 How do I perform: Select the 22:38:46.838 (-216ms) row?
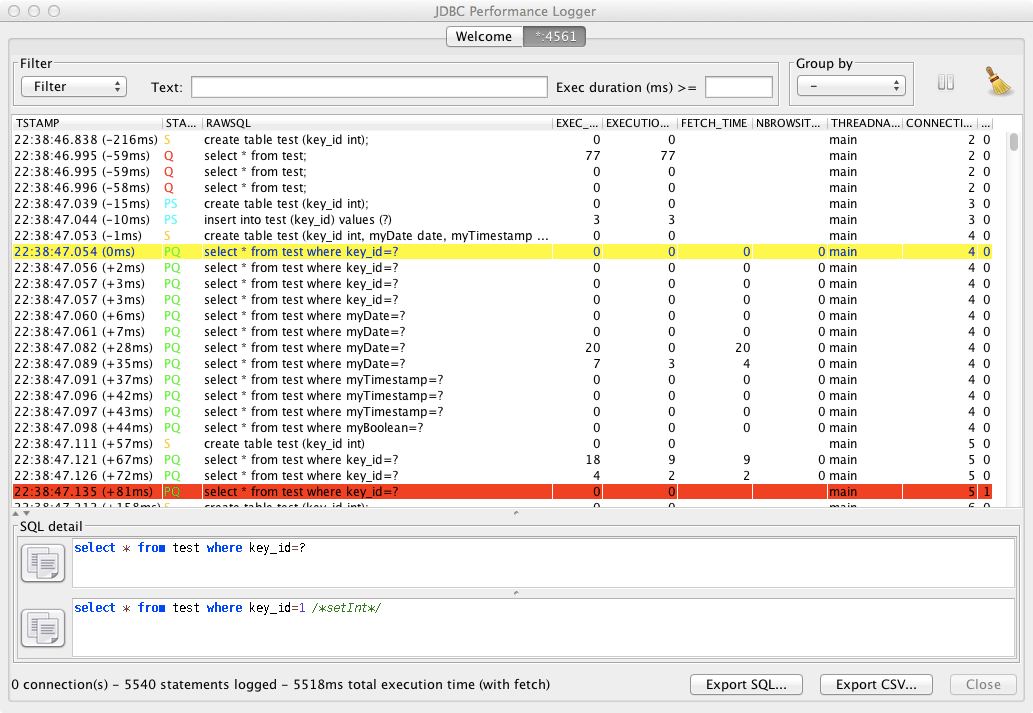point(503,140)
